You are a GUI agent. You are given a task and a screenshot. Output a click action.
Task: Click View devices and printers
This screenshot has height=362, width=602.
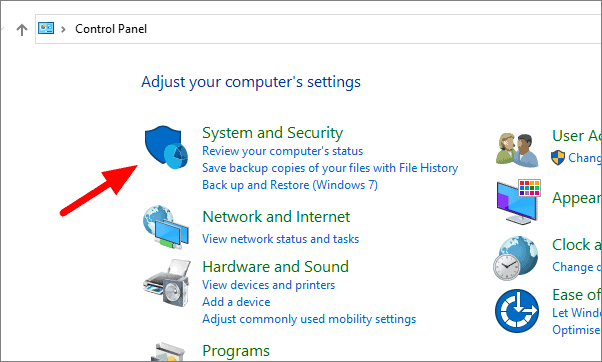pos(269,285)
